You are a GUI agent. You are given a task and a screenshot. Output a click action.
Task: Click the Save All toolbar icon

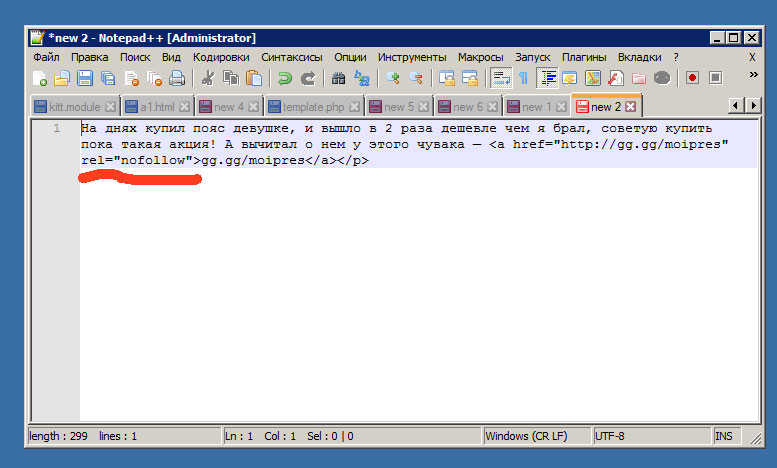108,78
